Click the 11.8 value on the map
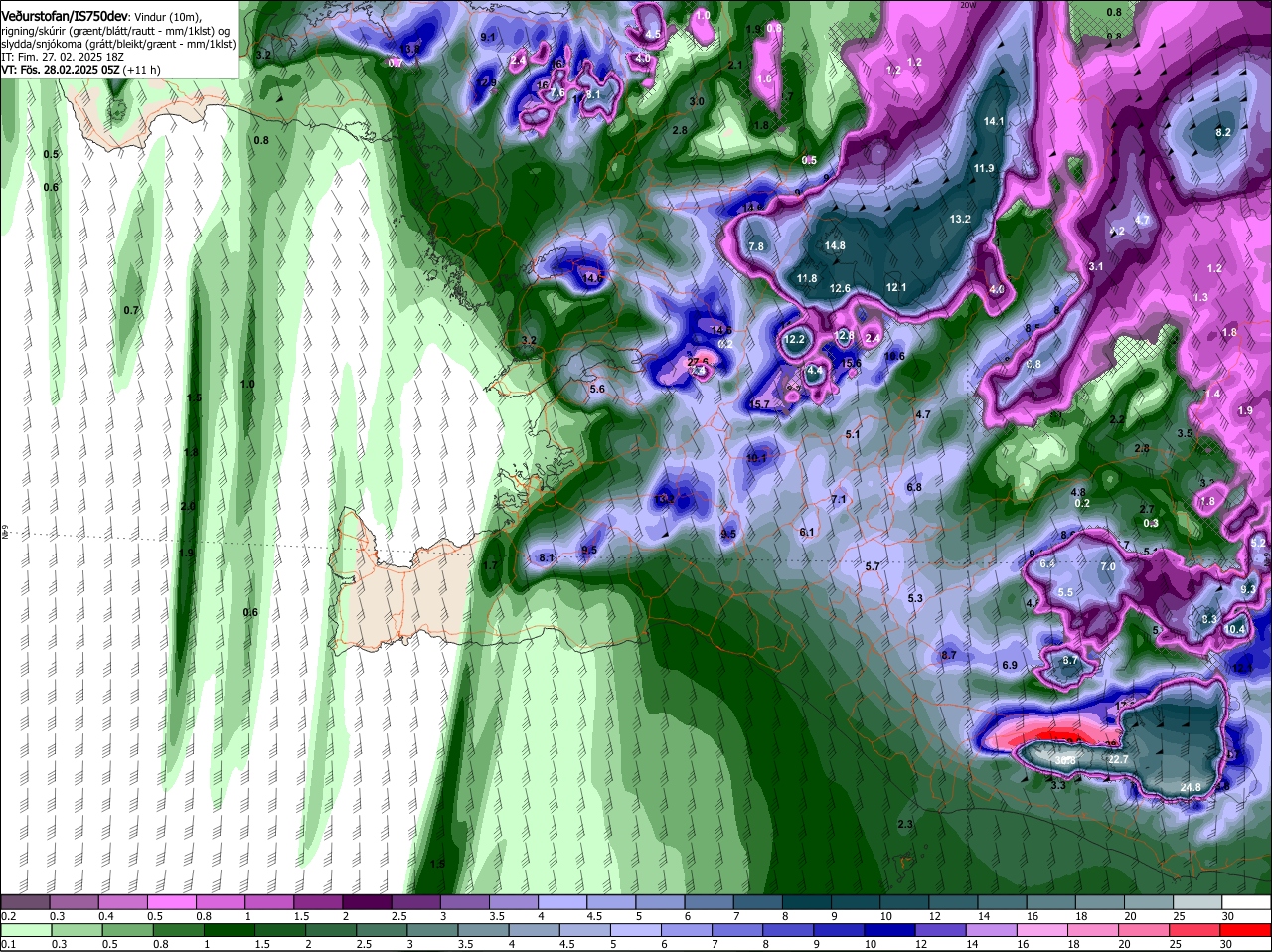The image size is (1272, 952). [x=807, y=279]
